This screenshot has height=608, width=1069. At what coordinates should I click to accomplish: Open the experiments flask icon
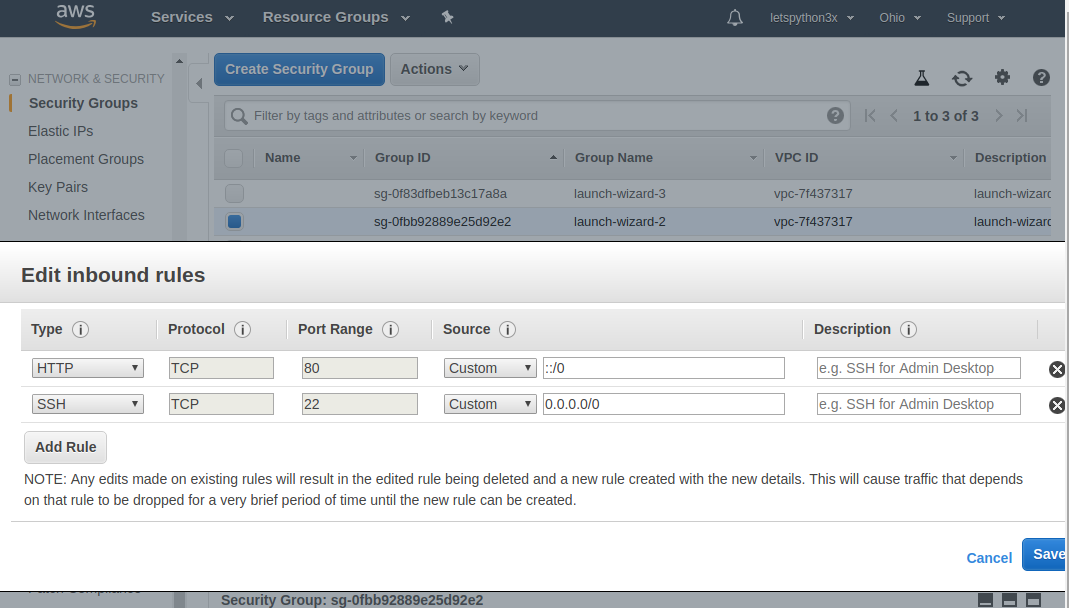point(922,78)
